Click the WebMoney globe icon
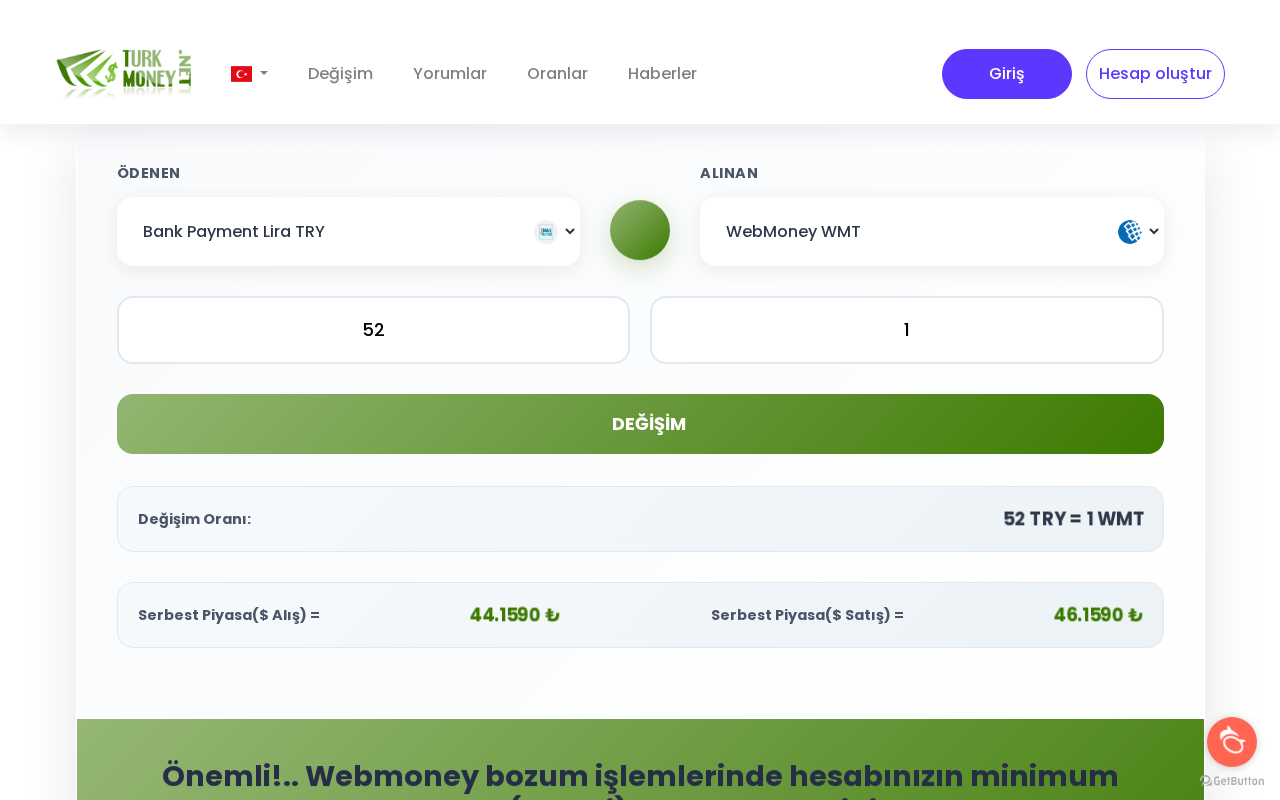 coord(1130,232)
